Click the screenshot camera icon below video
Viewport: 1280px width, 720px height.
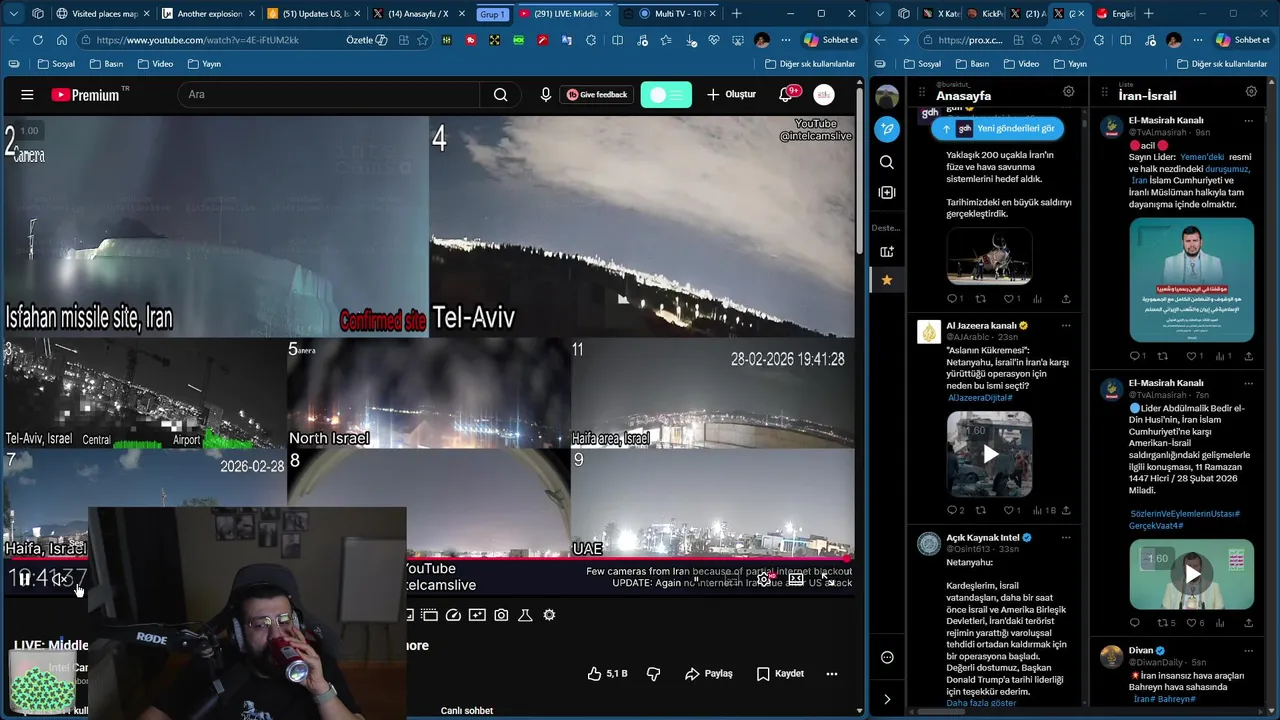click(501, 615)
